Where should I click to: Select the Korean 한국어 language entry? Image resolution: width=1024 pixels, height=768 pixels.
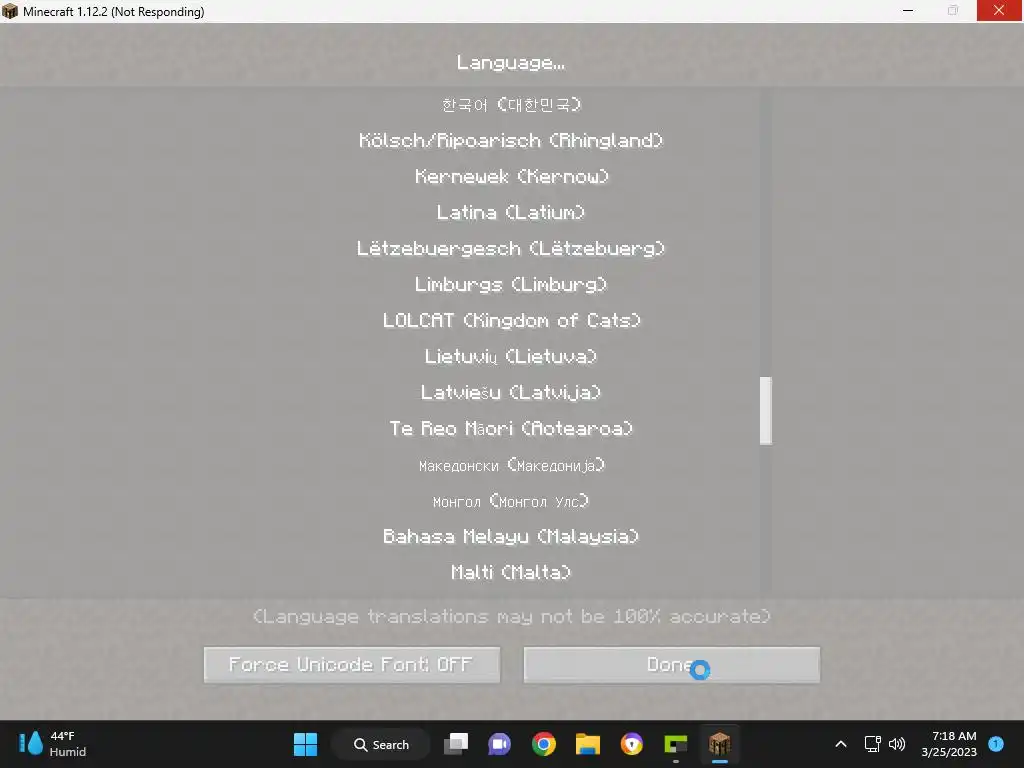511,104
